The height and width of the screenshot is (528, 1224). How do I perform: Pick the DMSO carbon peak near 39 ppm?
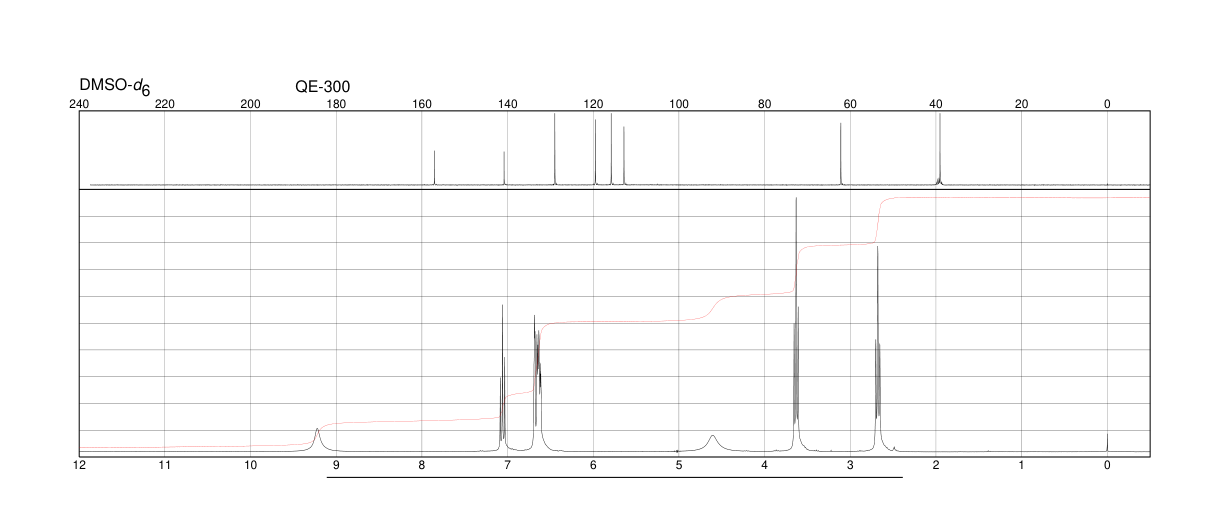point(940,149)
